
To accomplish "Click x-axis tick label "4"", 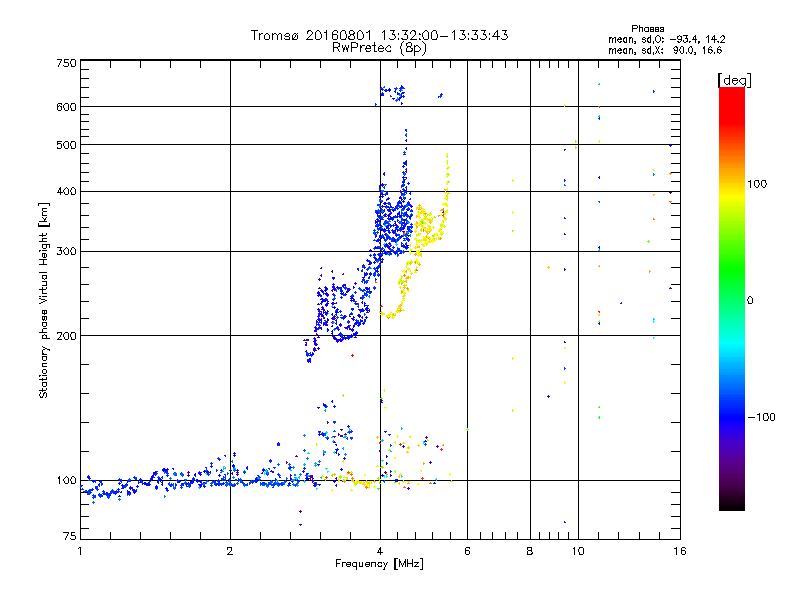I will tap(380, 551).
